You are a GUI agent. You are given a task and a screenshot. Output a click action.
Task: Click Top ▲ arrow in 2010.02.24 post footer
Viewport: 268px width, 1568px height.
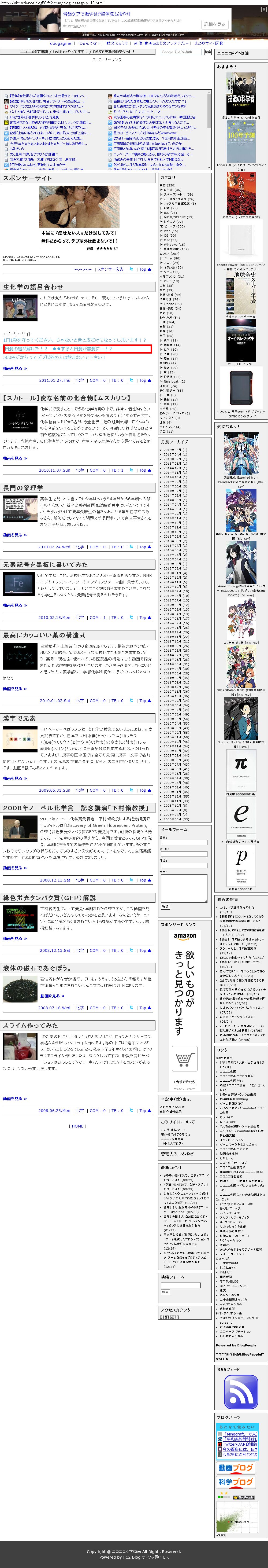[x=145, y=547]
